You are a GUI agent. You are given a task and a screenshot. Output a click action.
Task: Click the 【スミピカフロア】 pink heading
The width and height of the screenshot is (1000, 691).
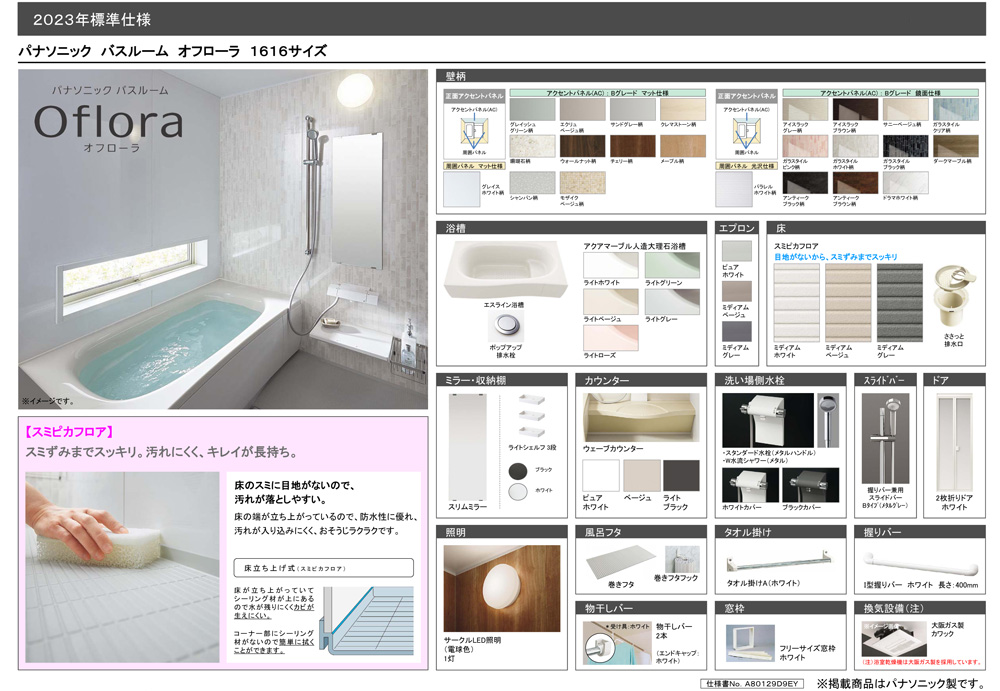pyautogui.click(x=70, y=432)
